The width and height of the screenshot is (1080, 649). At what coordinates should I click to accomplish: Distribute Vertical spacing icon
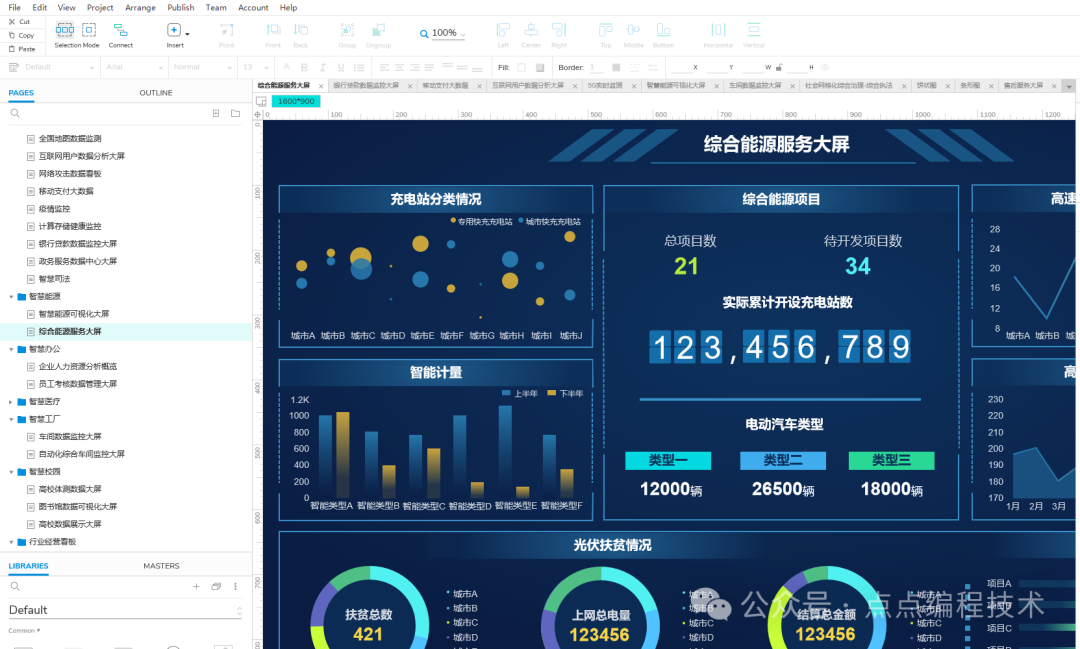click(x=754, y=30)
